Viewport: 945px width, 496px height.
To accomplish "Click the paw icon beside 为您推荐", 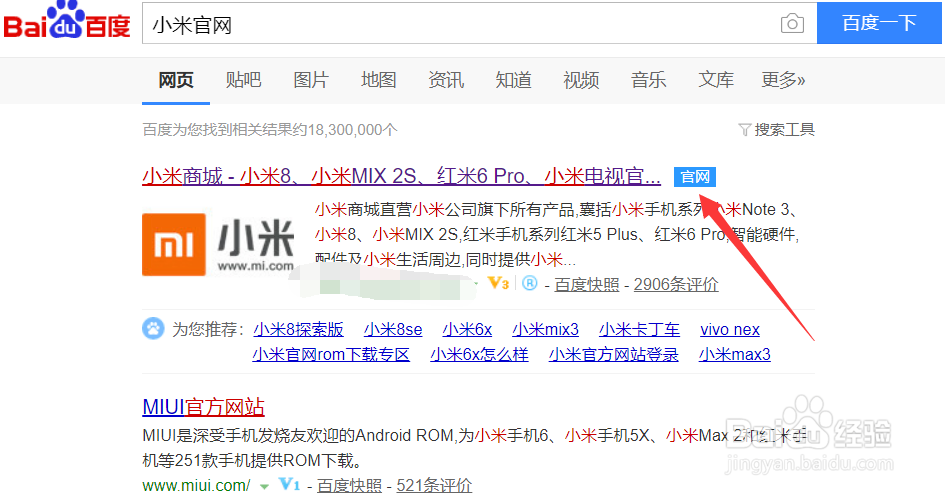I will click(x=153, y=329).
